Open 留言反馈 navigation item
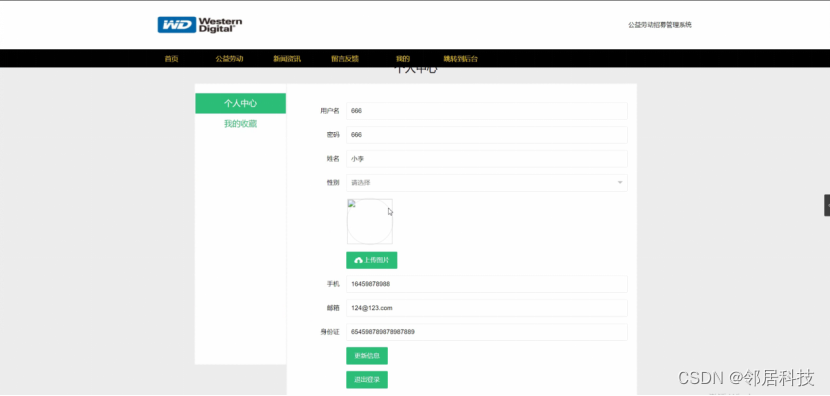Viewport: 830px width, 396px height. (x=345, y=59)
